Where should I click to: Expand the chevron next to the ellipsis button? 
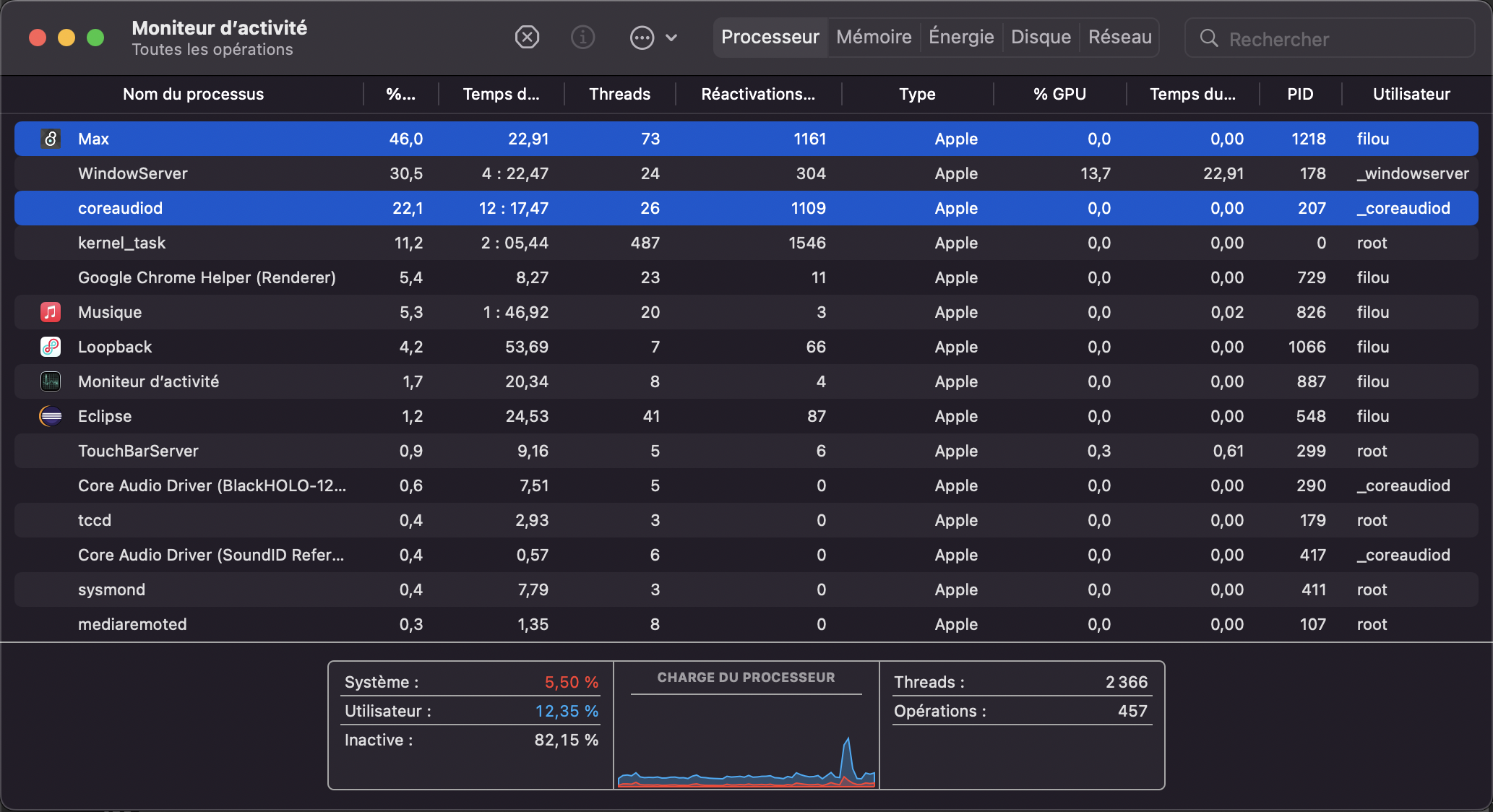671,38
